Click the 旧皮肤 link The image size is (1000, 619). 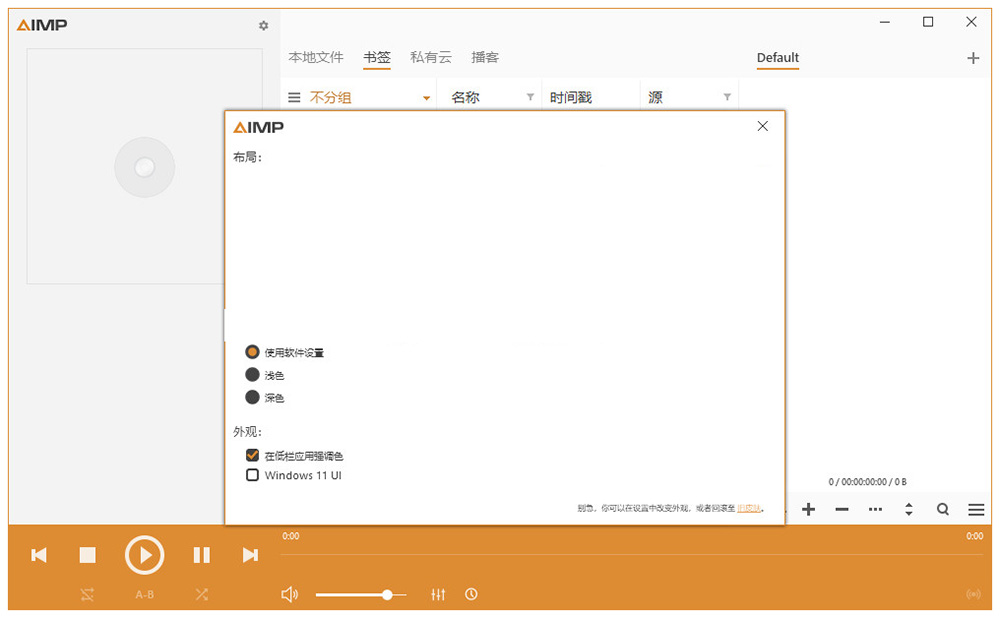pos(746,508)
